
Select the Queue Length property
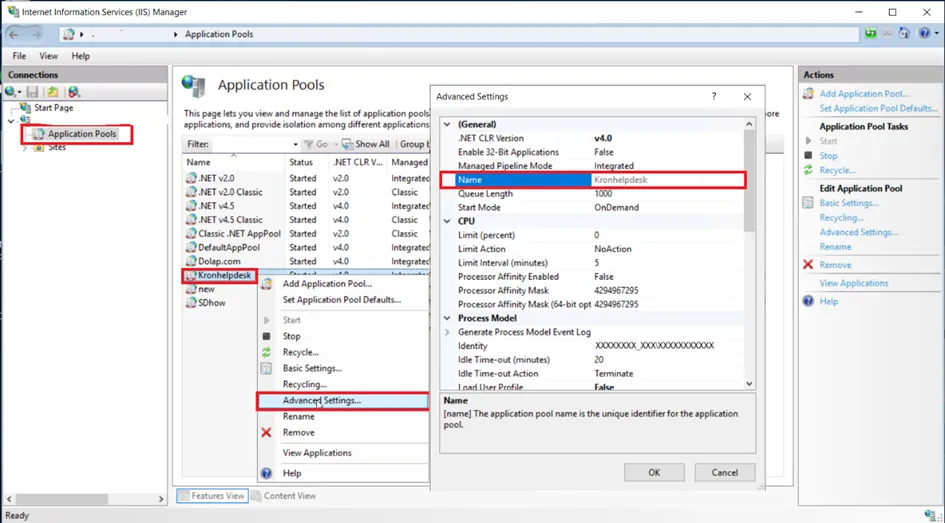click(x=593, y=193)
